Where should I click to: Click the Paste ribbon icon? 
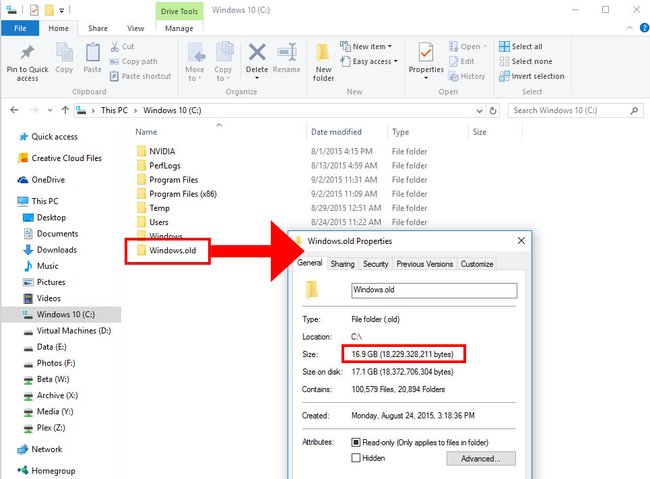[92, 53]
